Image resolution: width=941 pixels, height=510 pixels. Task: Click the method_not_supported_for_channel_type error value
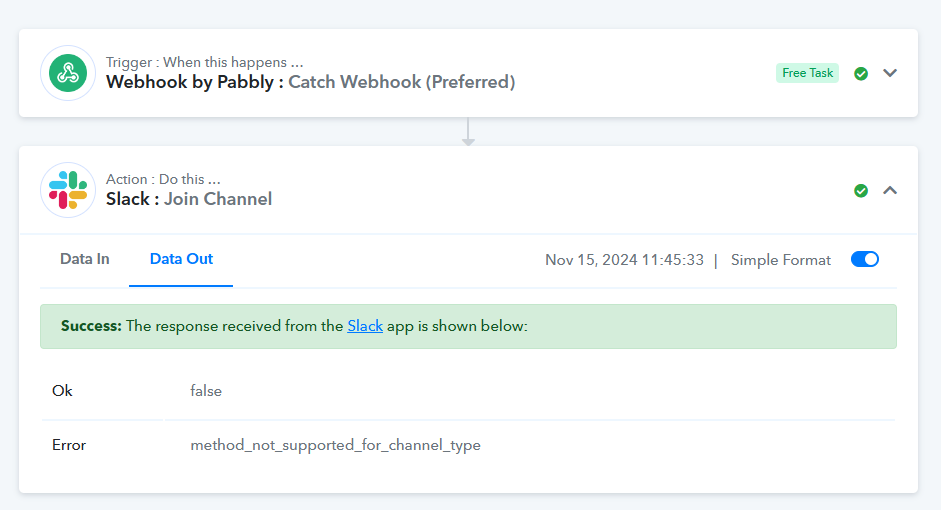point(335,445)
